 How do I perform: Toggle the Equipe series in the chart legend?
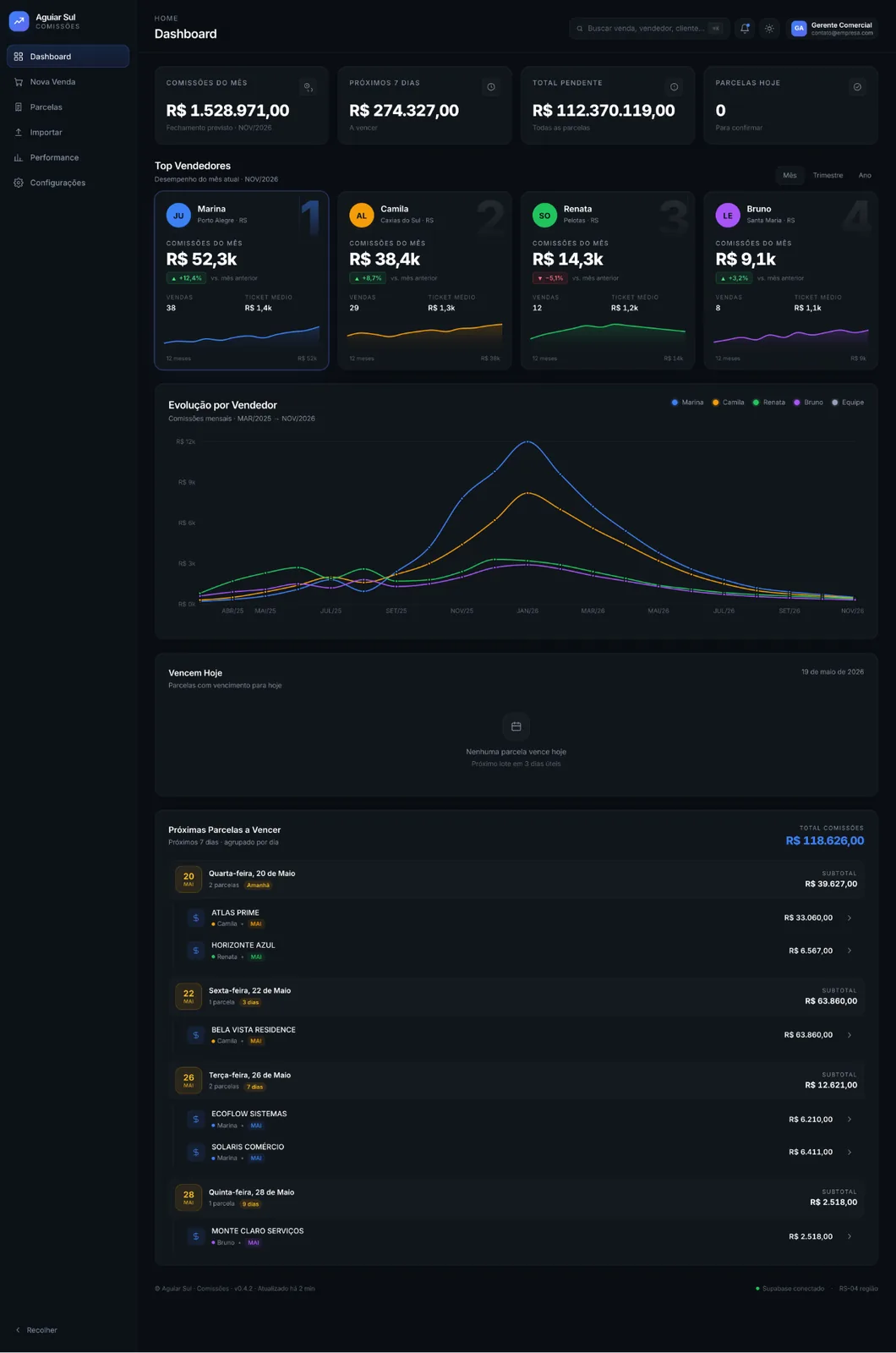[848, 403]
